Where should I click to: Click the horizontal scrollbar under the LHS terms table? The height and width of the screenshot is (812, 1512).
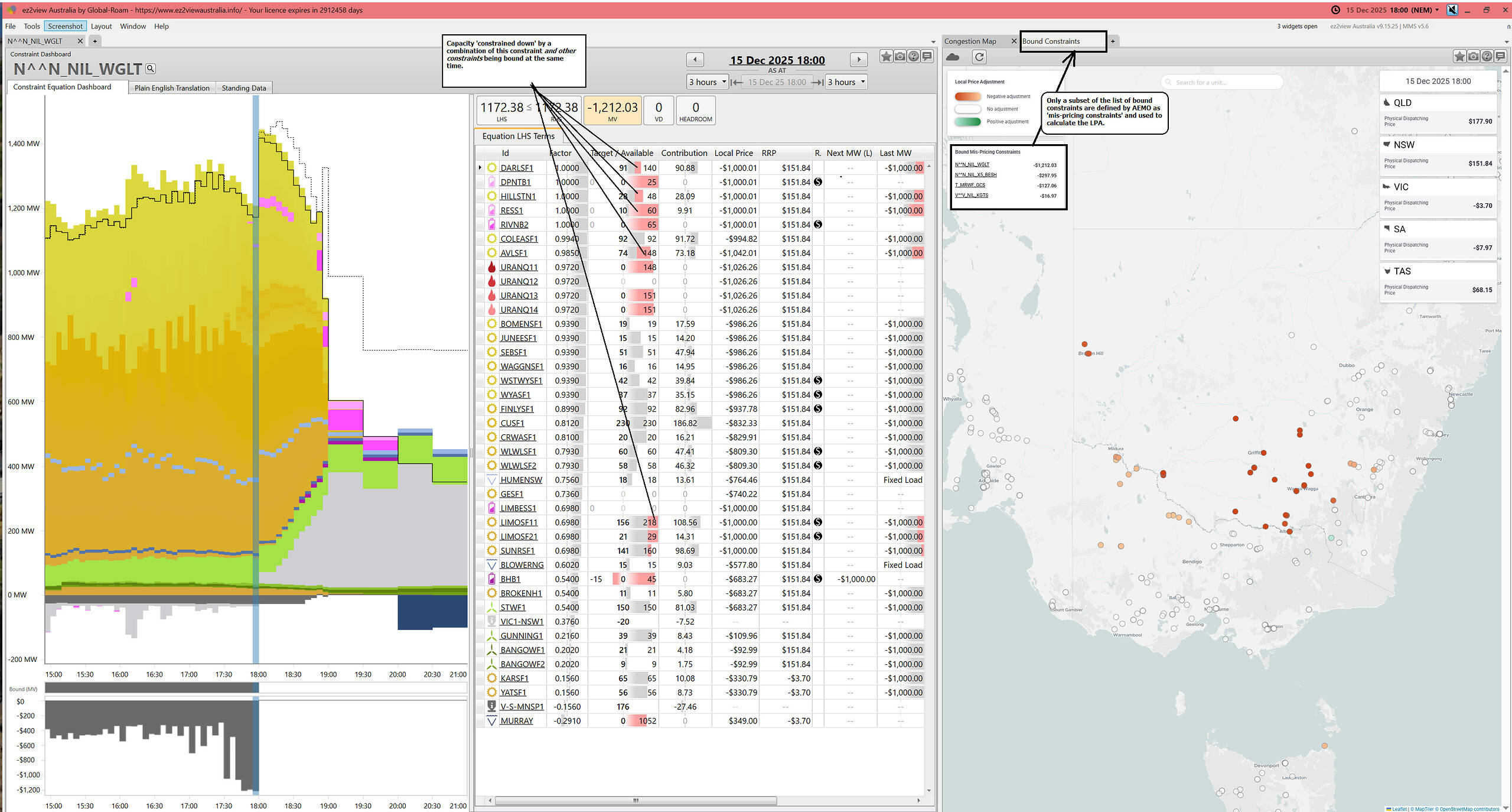pos(636,801)
